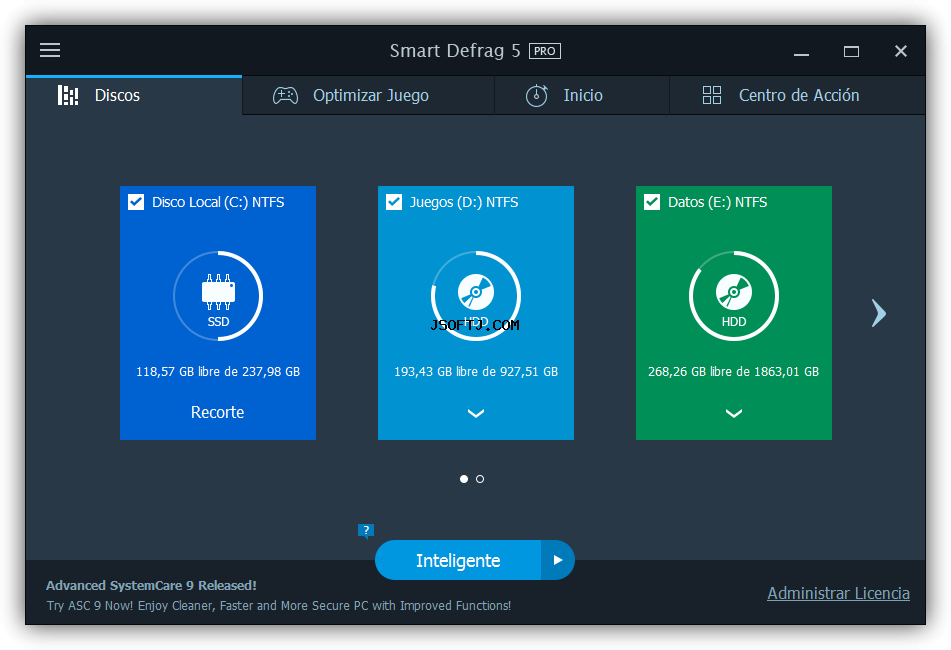Image resolution: width=951 pixels, height=650 pixels.
Task: Uncheck Datos (E:) NTFS checkbox
Action: click(652, 202)
